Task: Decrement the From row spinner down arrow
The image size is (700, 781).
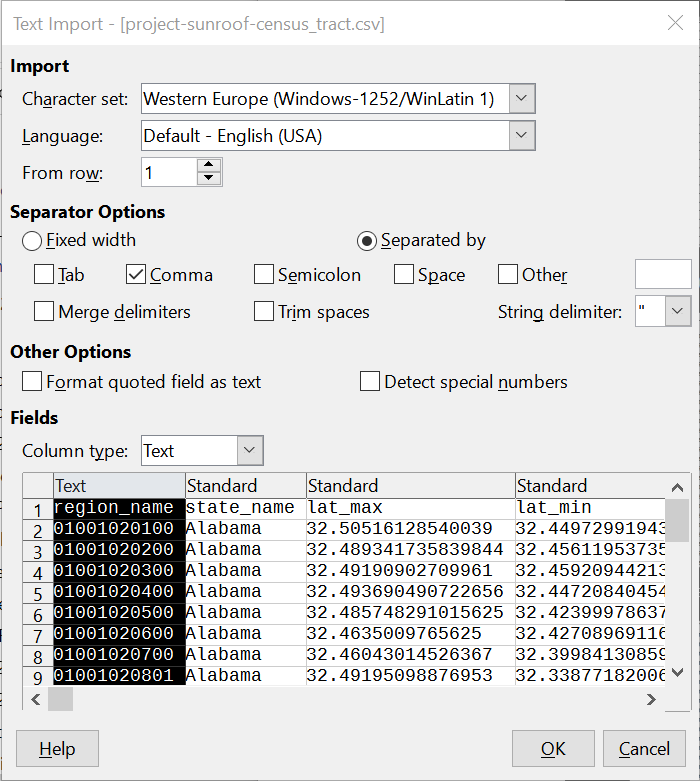Action: tap(208, 179)
